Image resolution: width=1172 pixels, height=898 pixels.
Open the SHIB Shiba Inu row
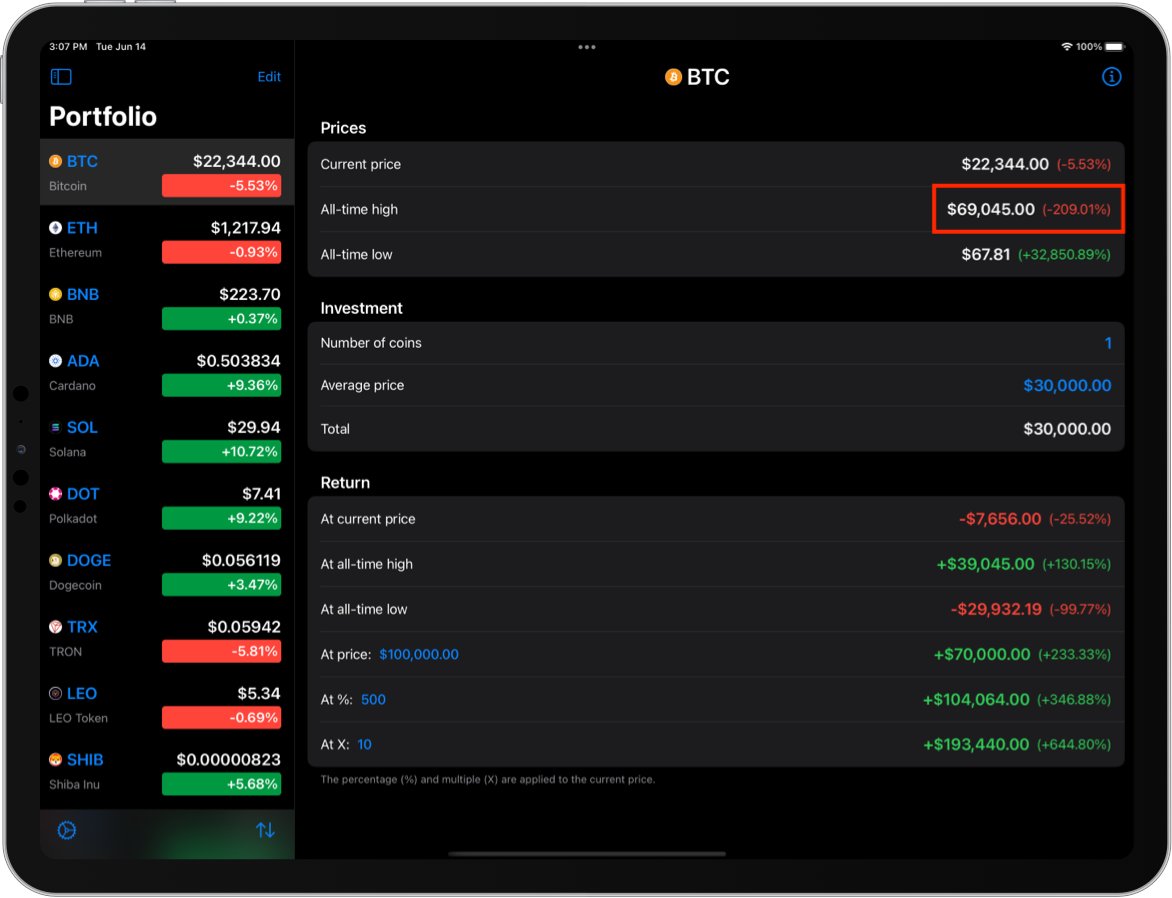167,772
